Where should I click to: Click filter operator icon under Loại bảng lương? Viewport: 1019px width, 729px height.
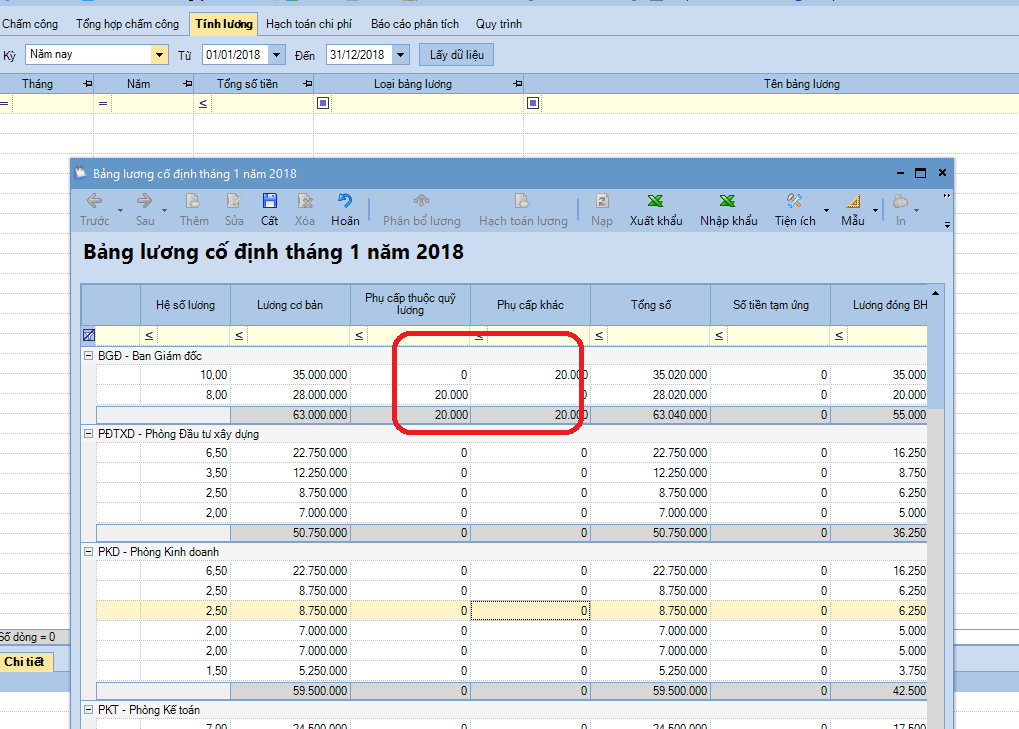[323, 103]
